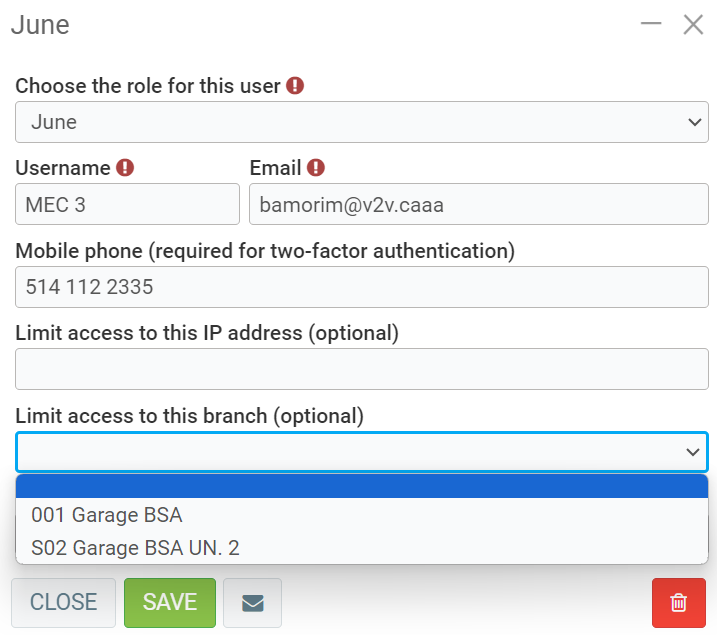
Task: Click the warning icon beside the role label
Action: (x=295, y=86)
